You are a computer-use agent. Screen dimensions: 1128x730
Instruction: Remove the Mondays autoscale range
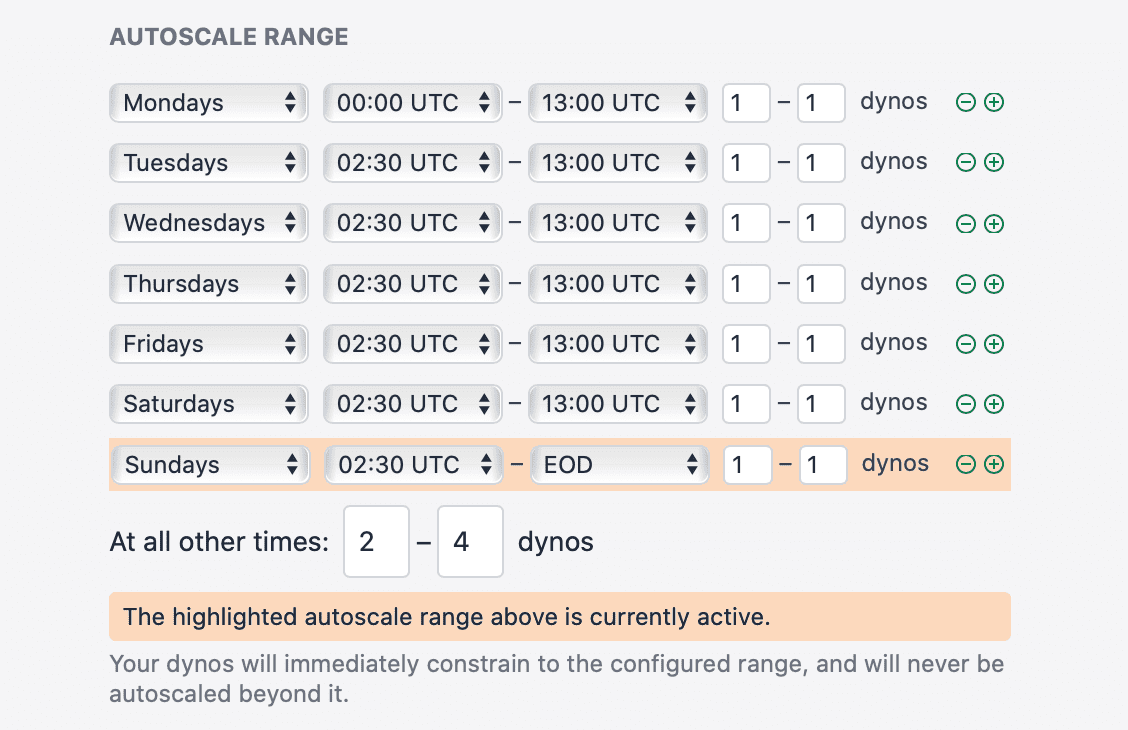tap(964, 101)
